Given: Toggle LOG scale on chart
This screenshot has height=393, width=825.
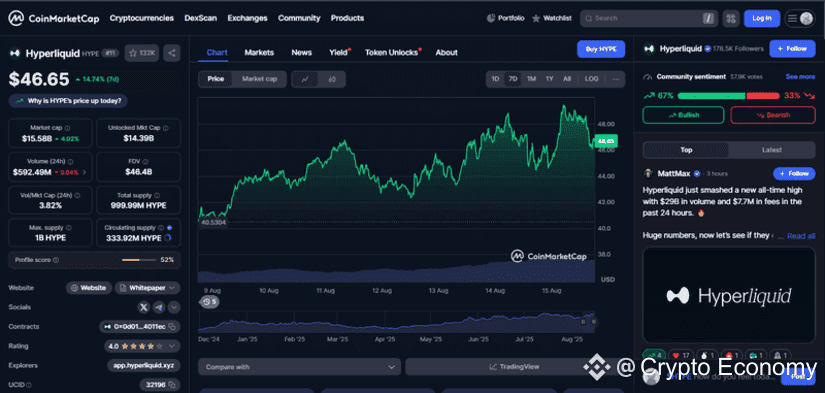Looking at the screenshot, I should point(591,79).
